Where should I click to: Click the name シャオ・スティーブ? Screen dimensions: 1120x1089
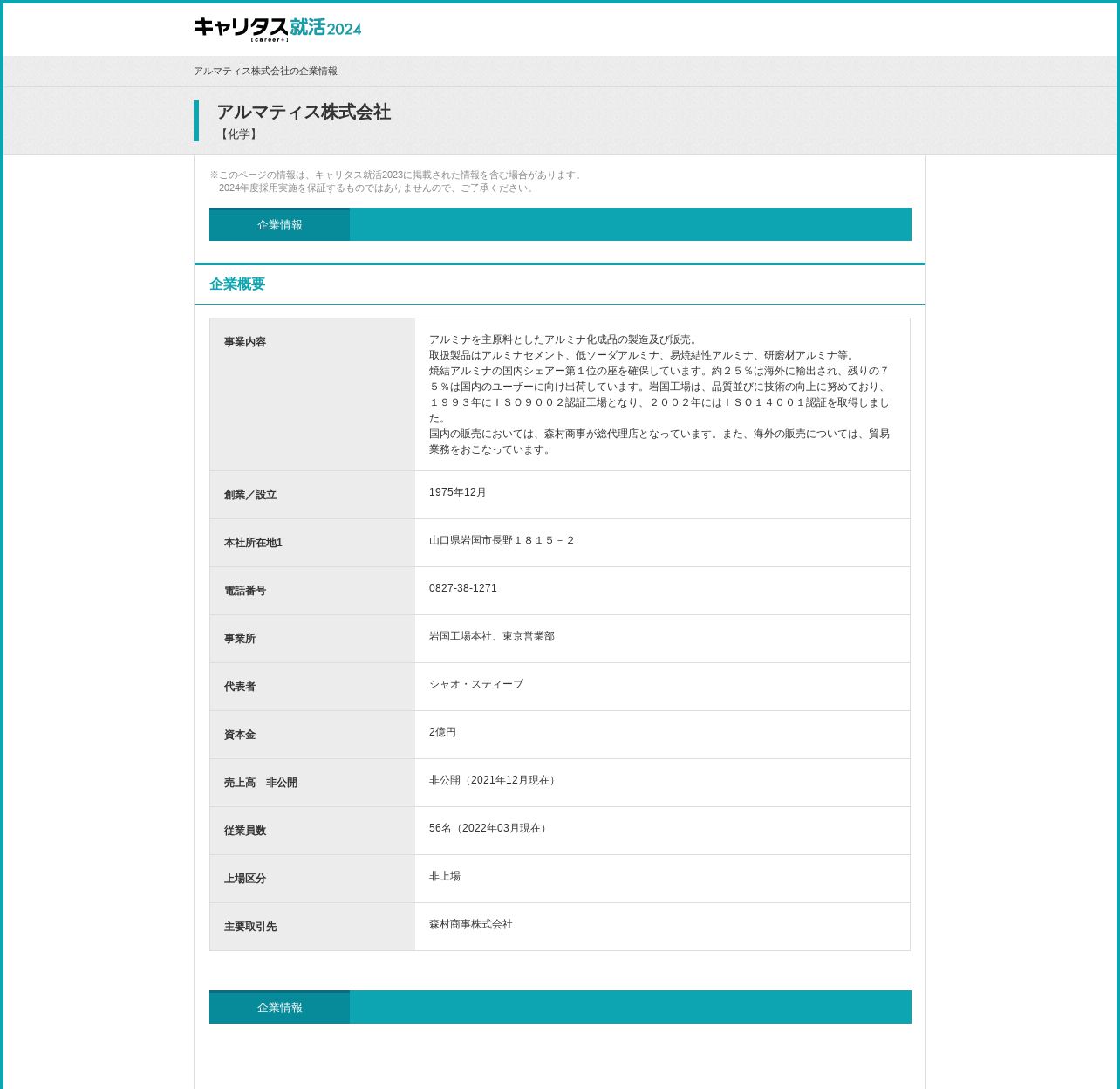point(476,684)
